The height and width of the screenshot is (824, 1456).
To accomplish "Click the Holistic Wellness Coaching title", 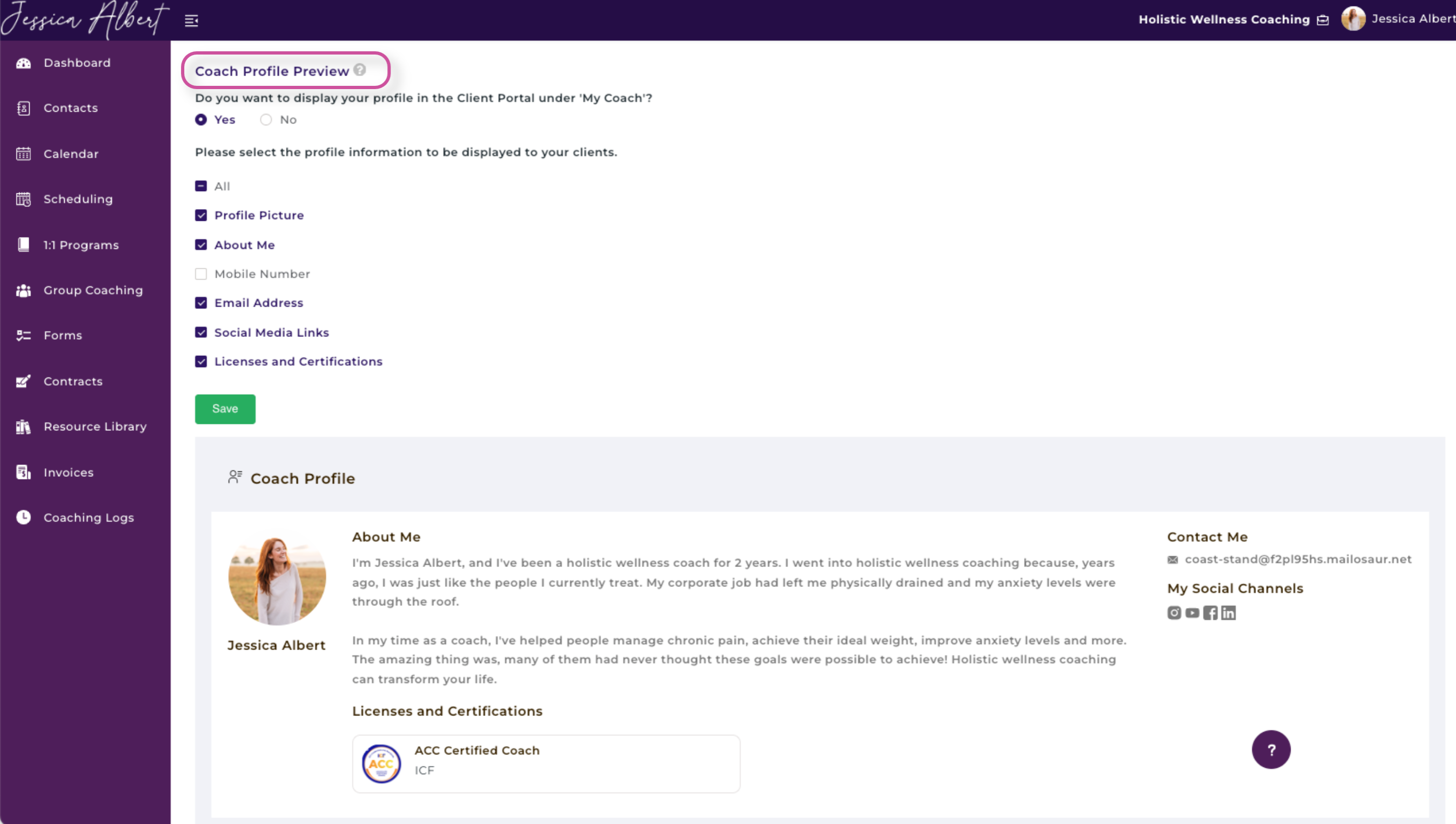I will [1224, 20].
